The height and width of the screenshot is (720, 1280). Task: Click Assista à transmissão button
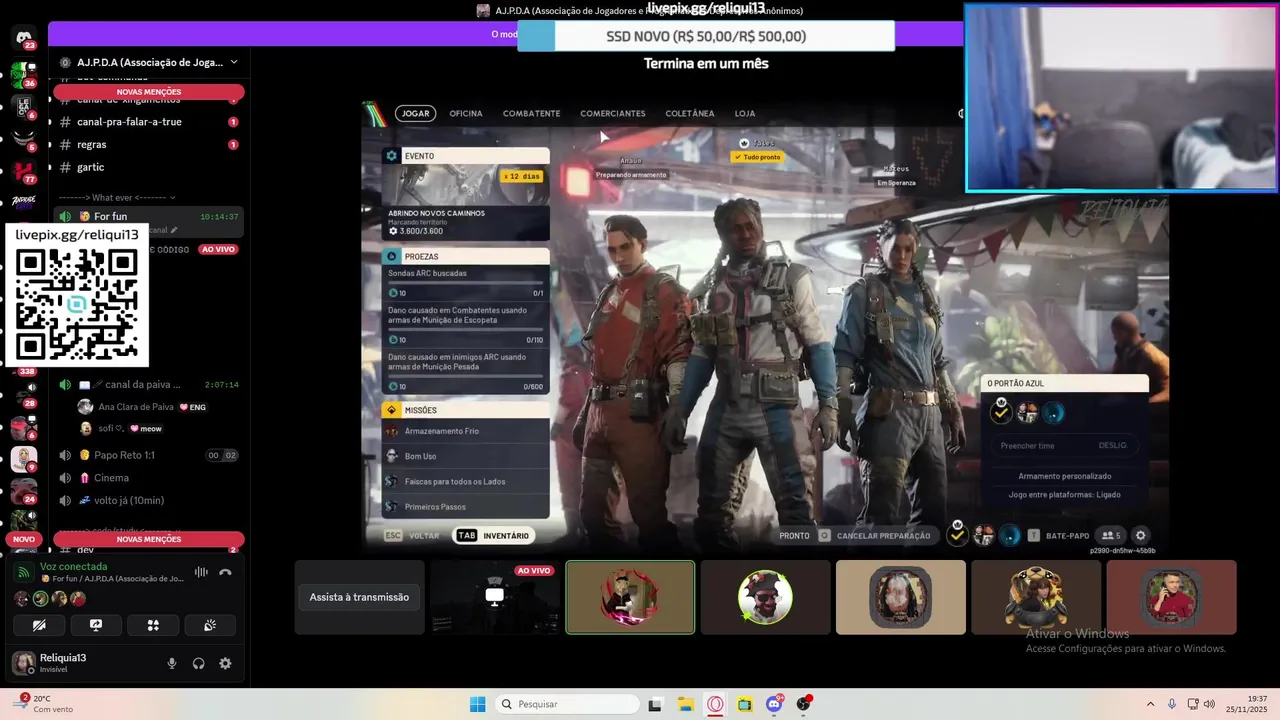tap(359, 597)
